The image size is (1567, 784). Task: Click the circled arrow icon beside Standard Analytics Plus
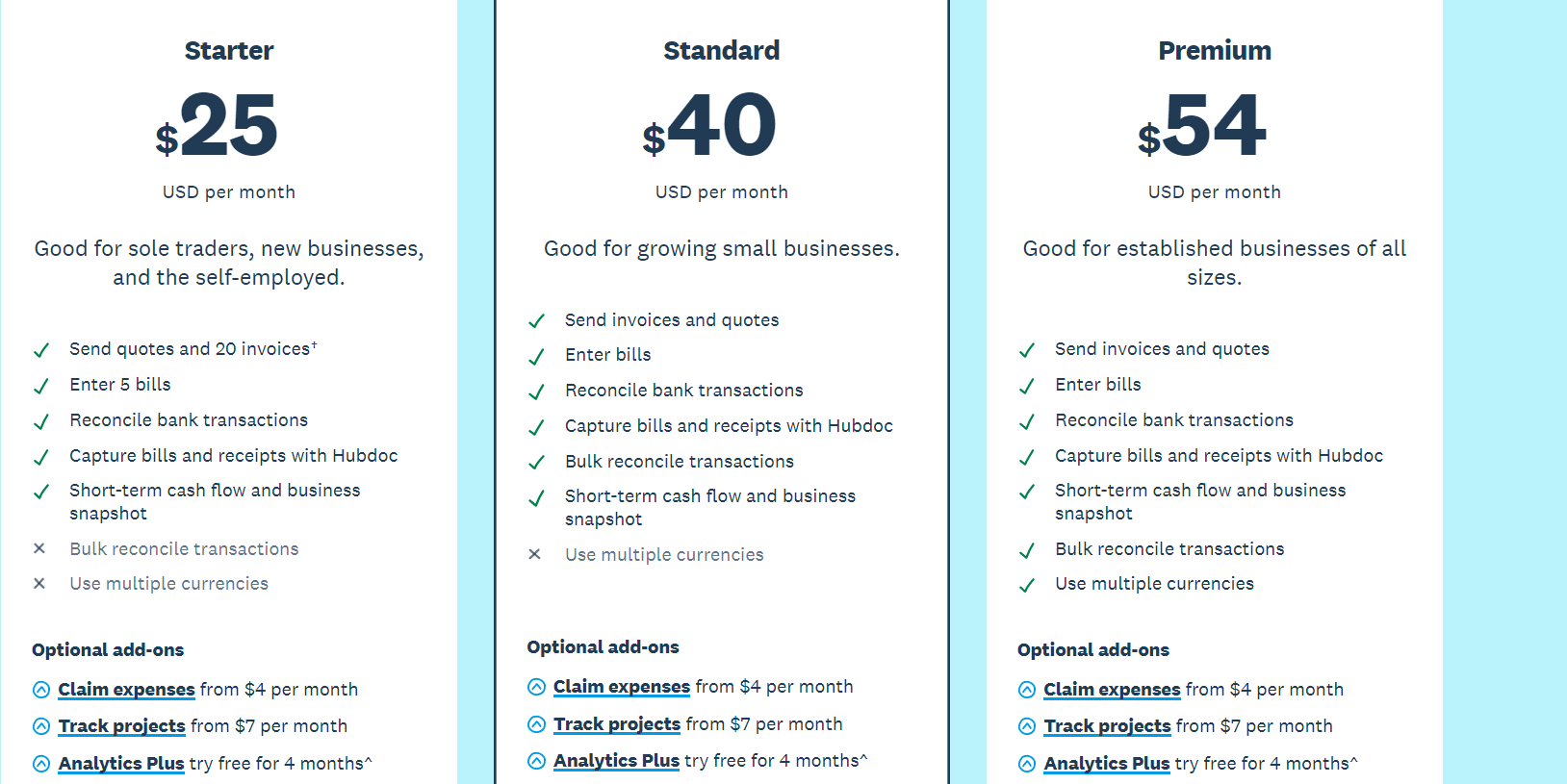tap(536, 761)
